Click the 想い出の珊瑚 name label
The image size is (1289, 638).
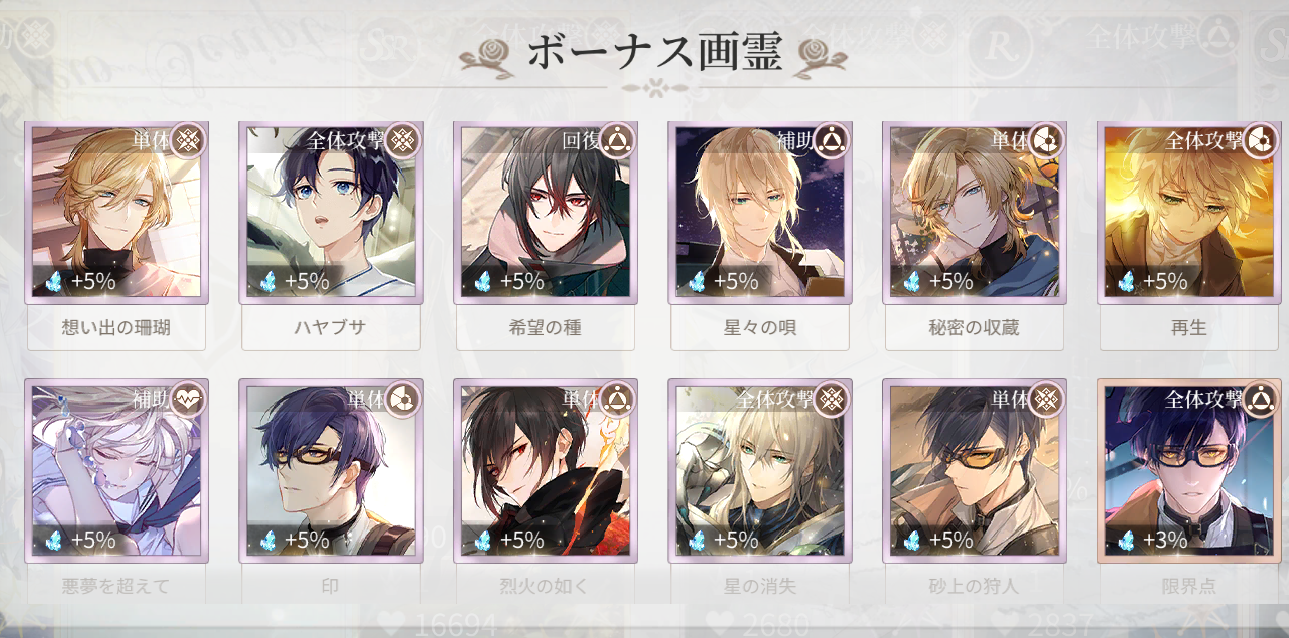(116, 327)
